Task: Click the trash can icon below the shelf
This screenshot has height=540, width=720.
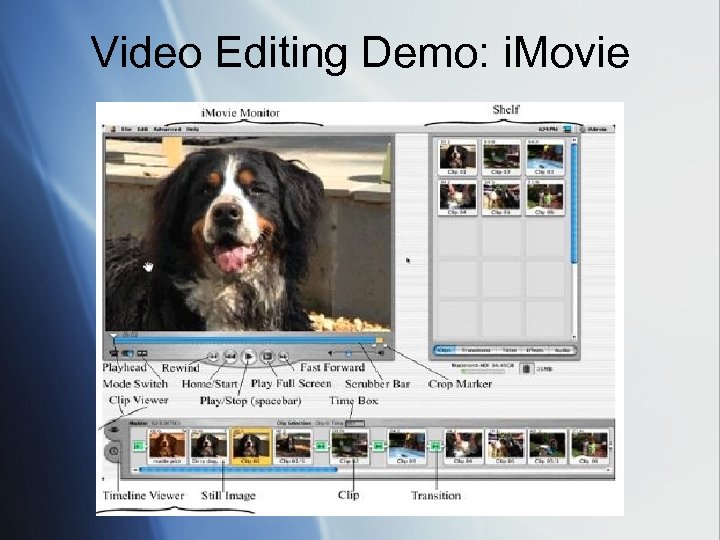Action: 527,369
